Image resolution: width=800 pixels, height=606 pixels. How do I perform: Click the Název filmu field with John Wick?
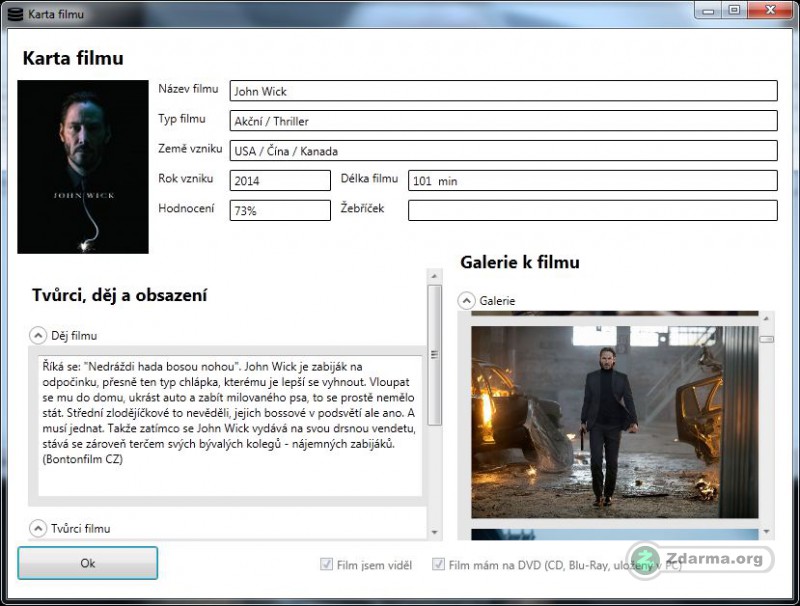(504, 91)
